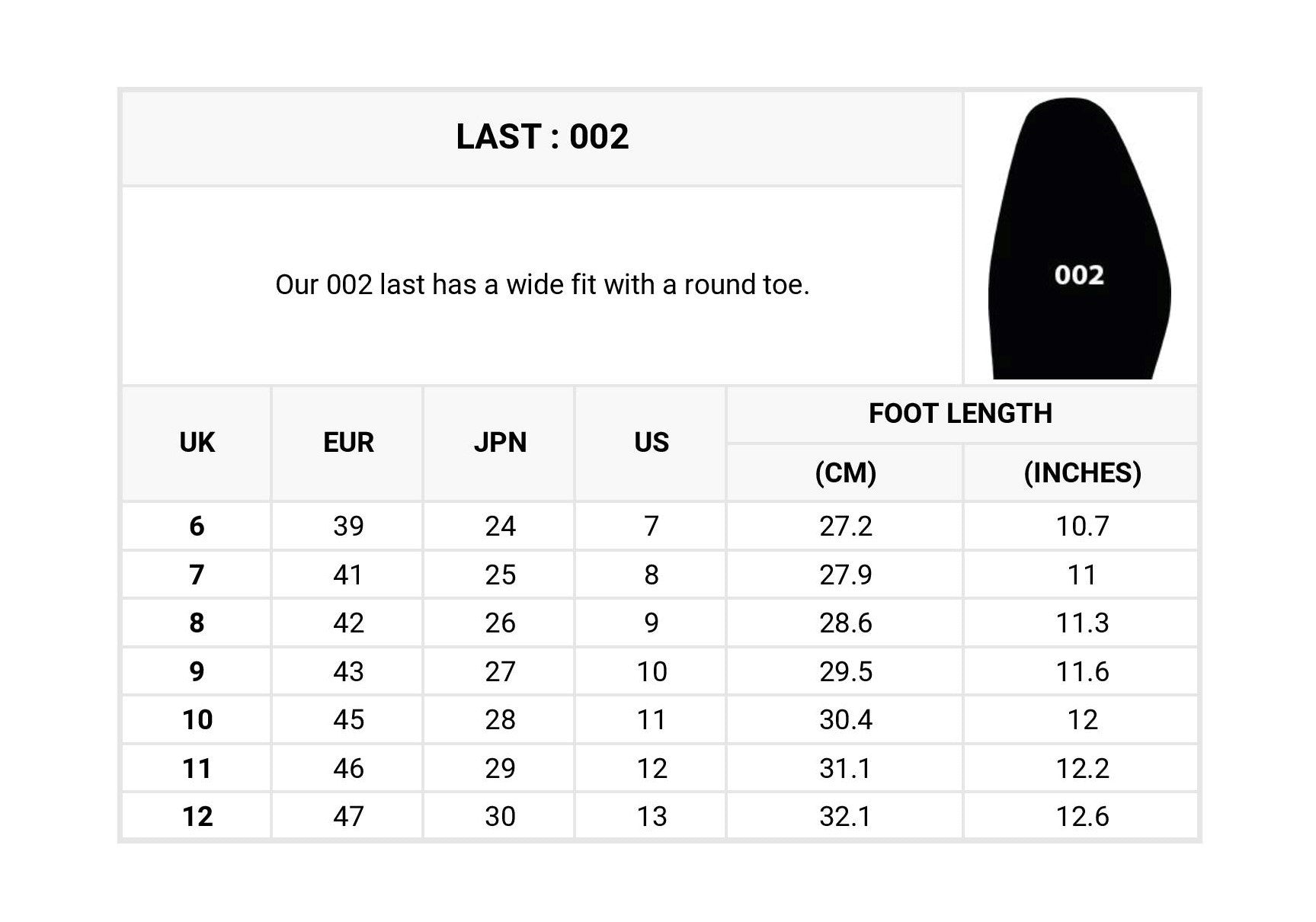Select the 10.7 inches cell
Viewport: 1316px width, 922px height.
[1082, 526]
